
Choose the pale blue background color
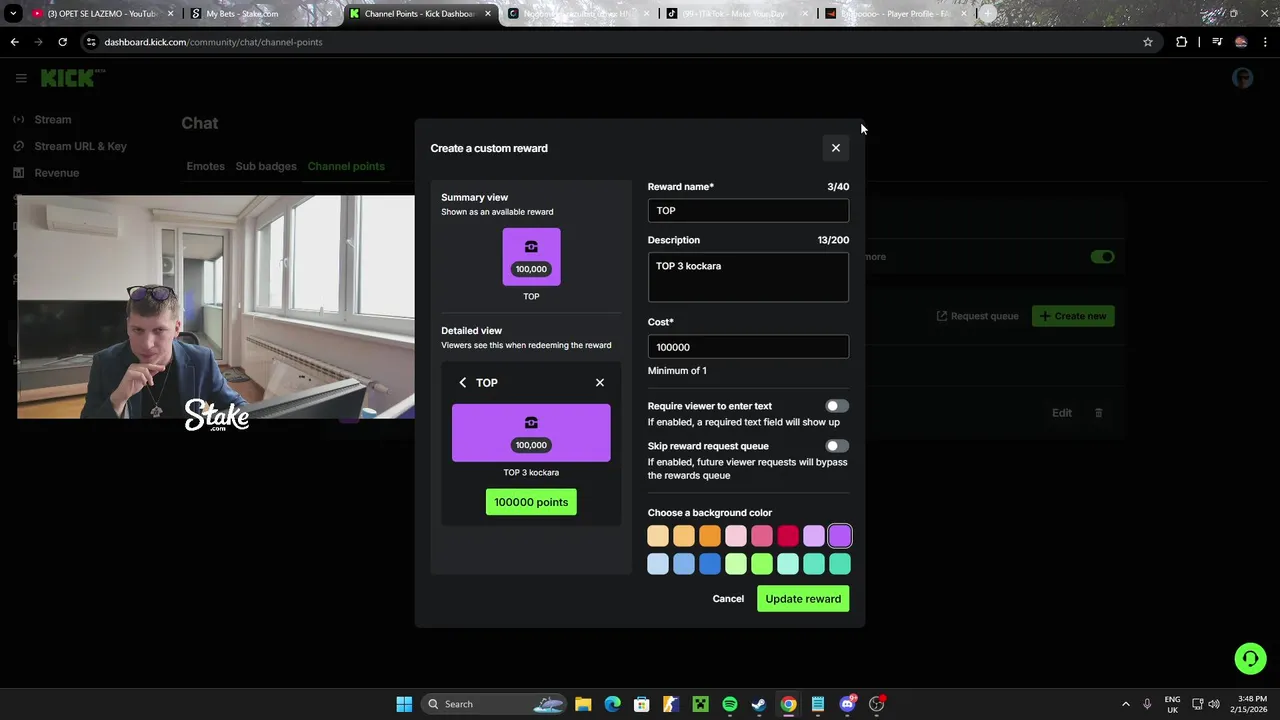[x=658, y=565]
